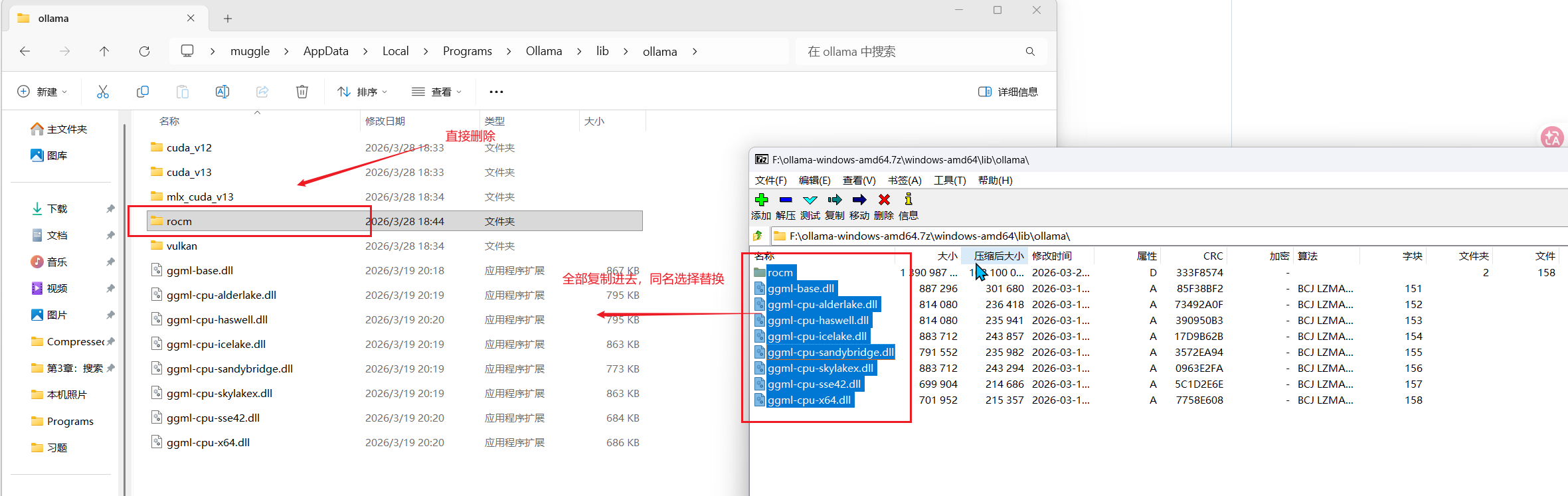Click Ollama in the breadcrumb path
Image resolution: width=1568 pixels, height=496 pixels.
tap(544, 51)
